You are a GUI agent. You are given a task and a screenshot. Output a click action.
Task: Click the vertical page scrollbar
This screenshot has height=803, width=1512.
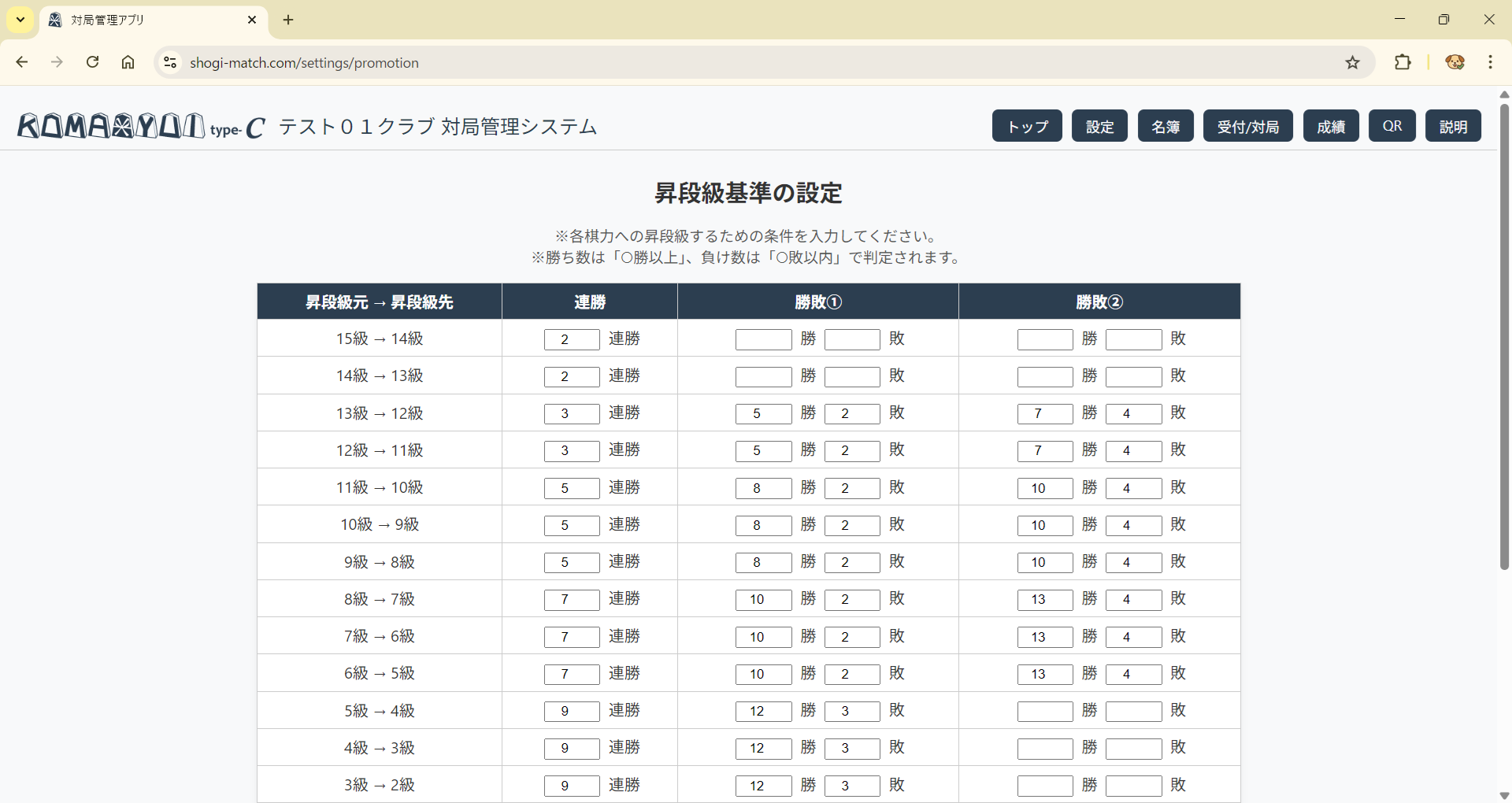point(1503,339)
